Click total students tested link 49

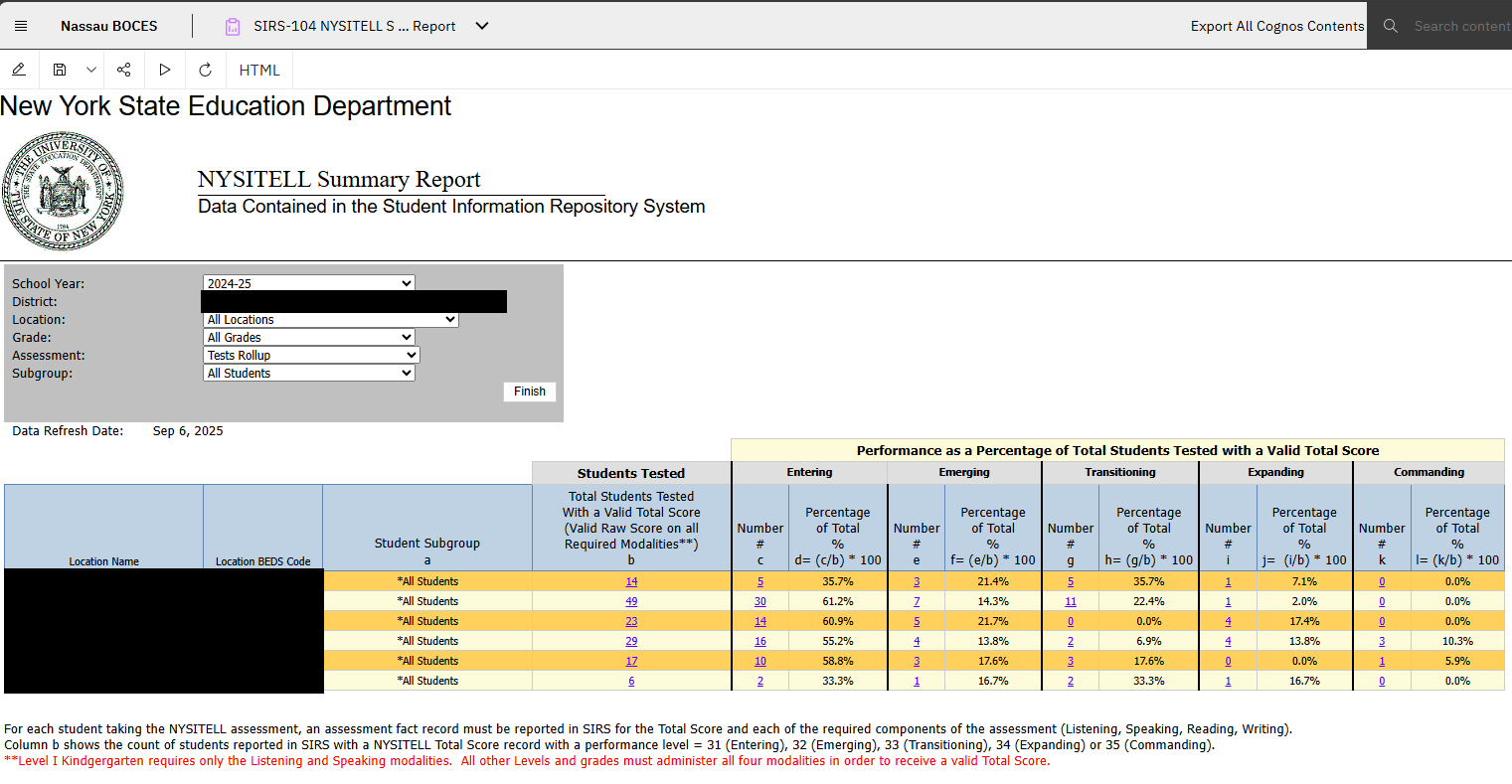[631, 601]
